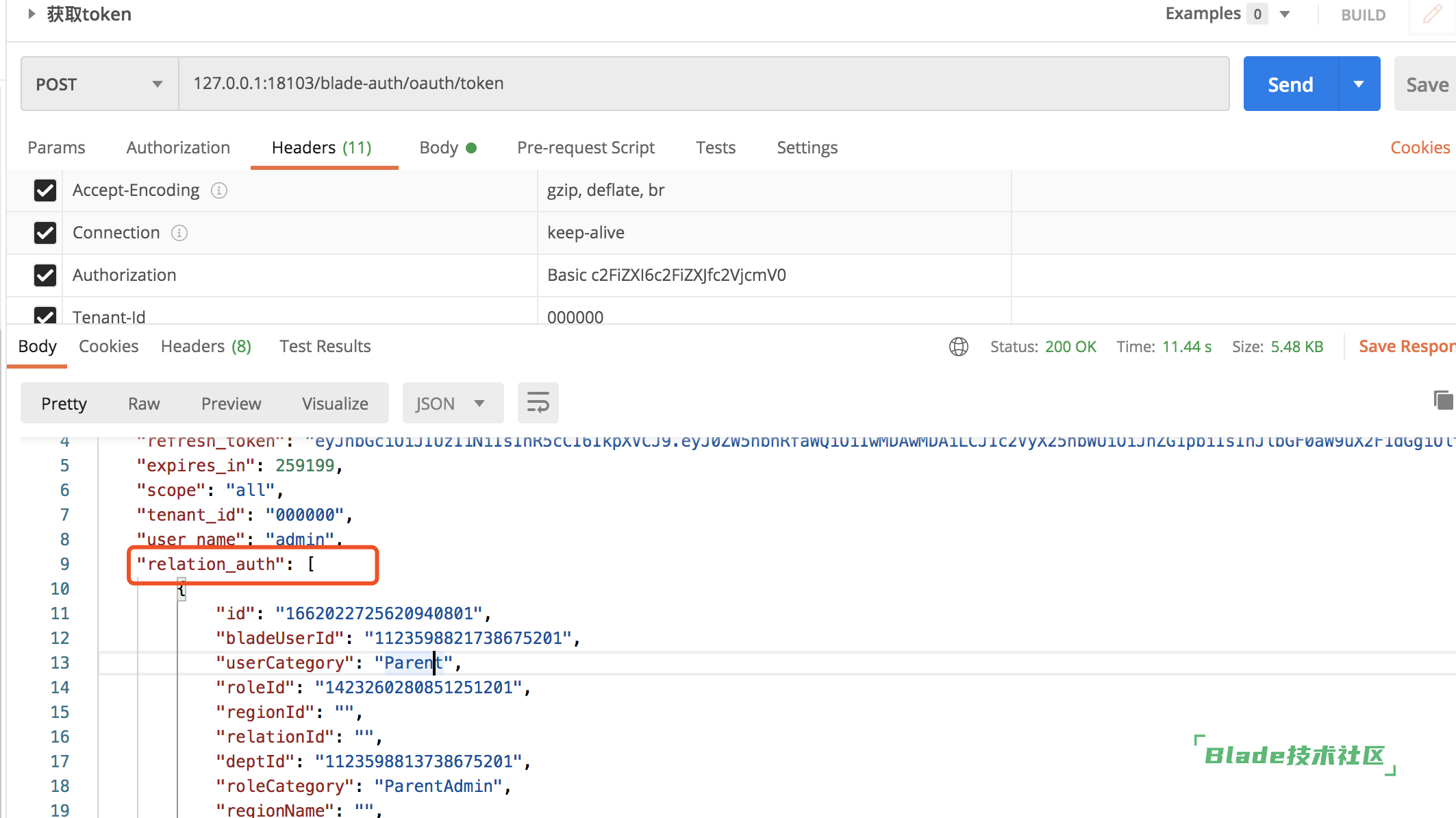Select the Pretty view
This screenshot has height=818, width=1456.
point(64,404)
